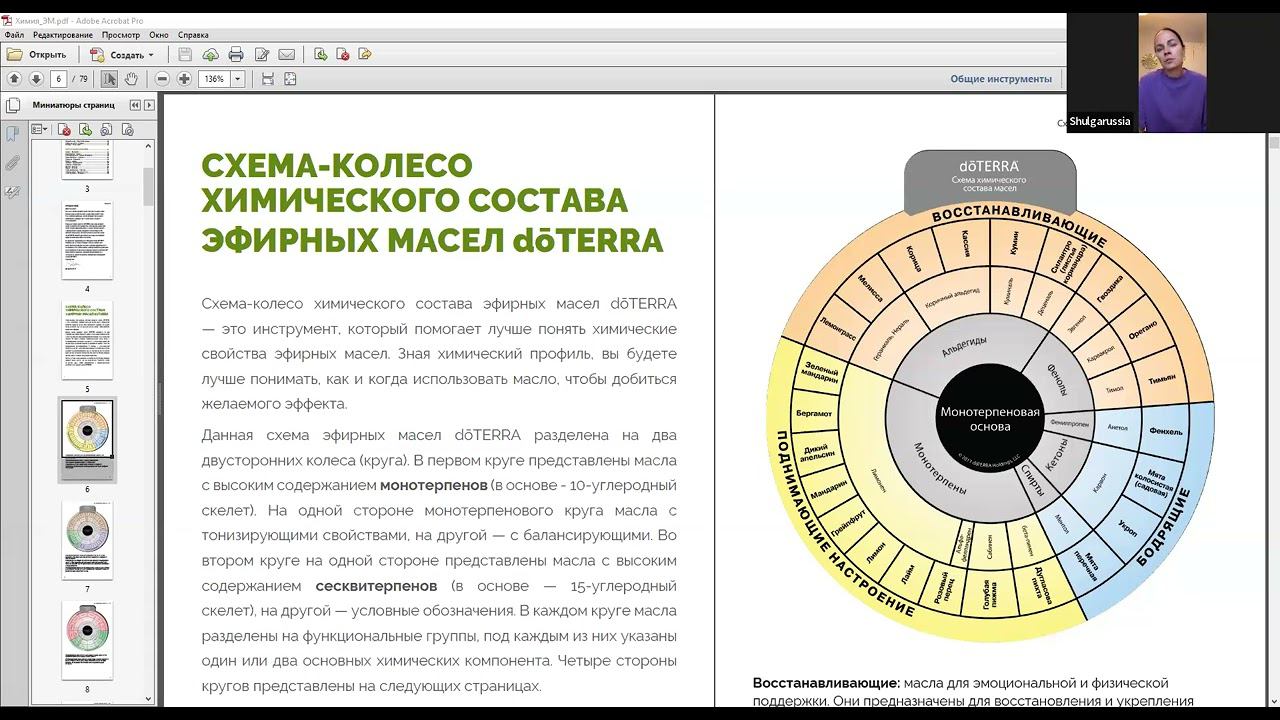Select page 8 thumbnail
The image size is (1280, 720).
click(87, 640)
